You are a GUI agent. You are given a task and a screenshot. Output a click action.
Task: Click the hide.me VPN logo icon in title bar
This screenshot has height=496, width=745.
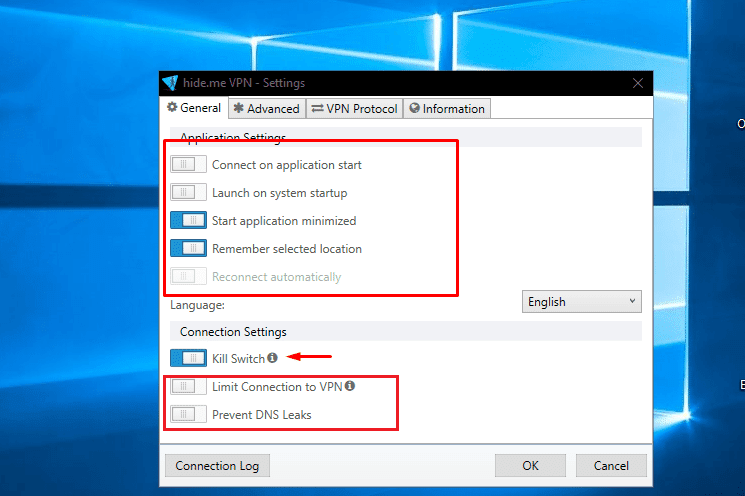click(x=170, y=83)
